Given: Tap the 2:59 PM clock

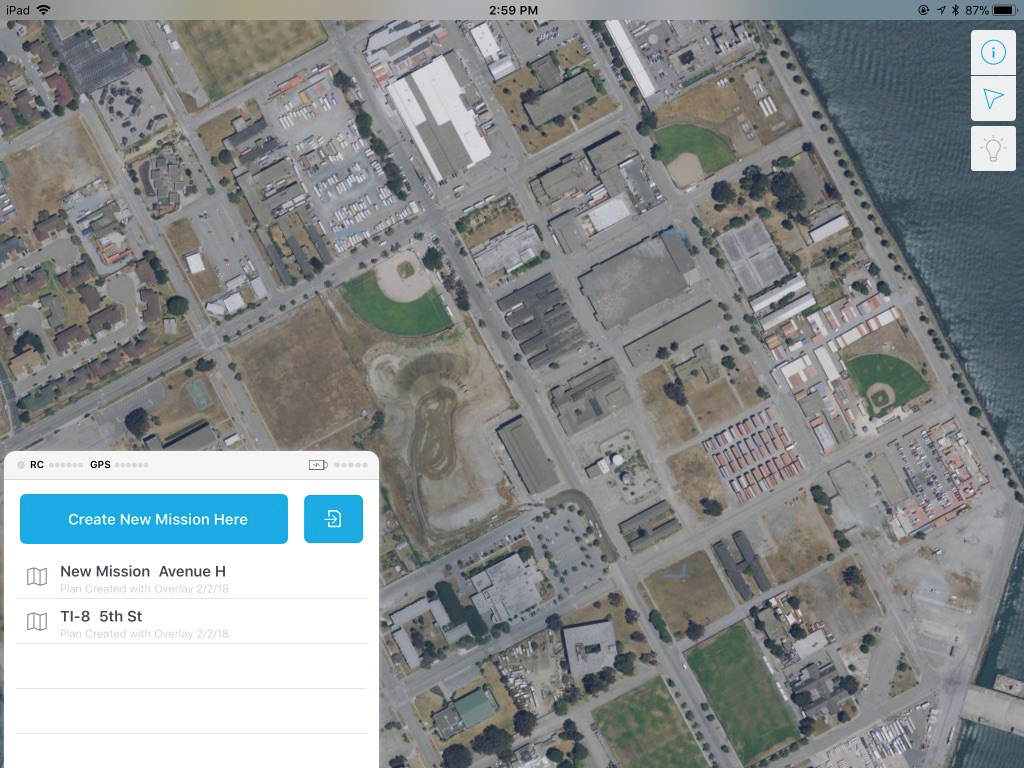Looking at the screenshot, I should click(513, 10).
